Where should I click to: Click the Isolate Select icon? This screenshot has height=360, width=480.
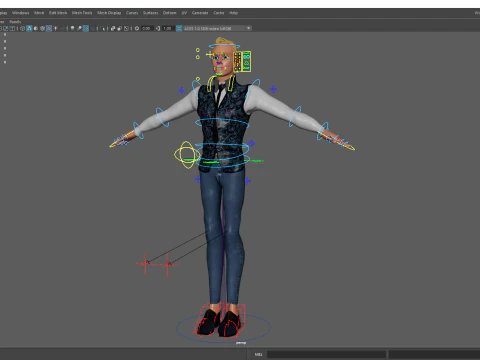(103, 28)
